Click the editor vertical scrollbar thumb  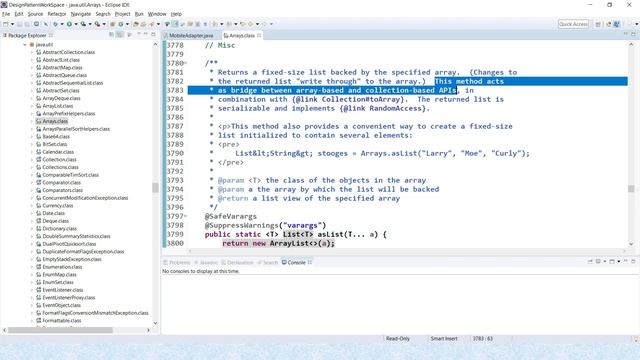point(631,188)
